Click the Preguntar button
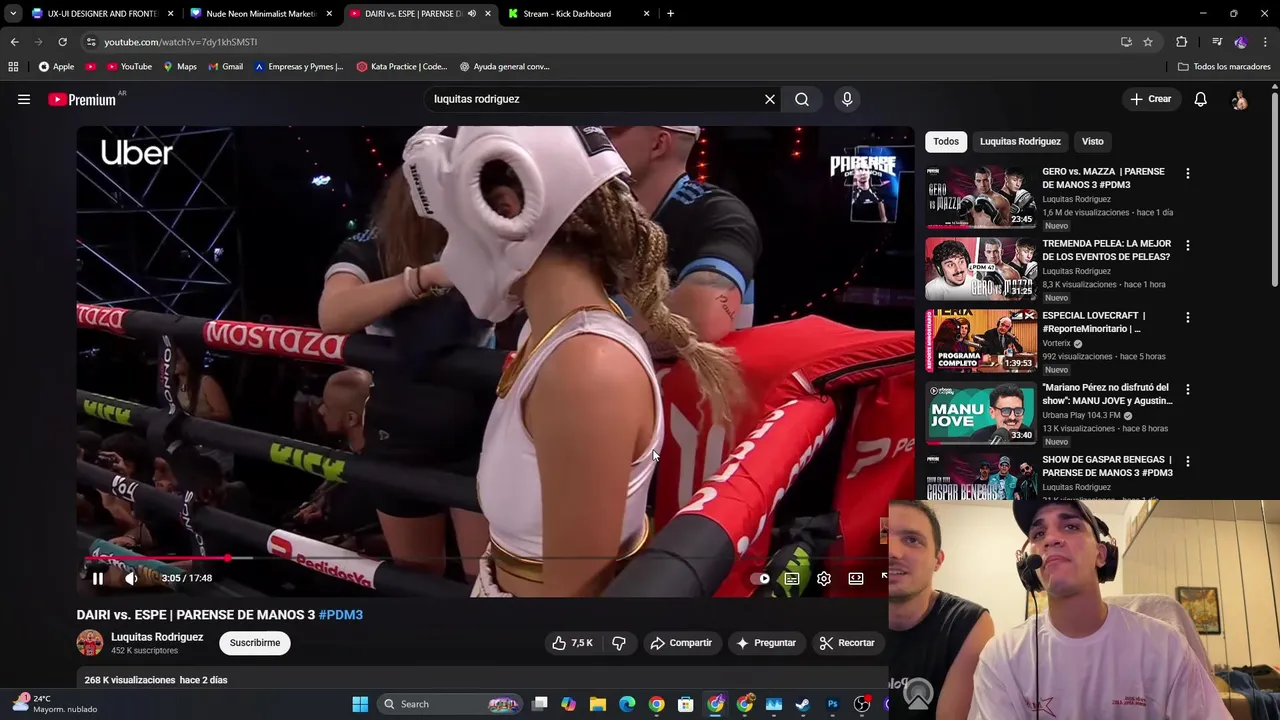 (x=766, y=643)
